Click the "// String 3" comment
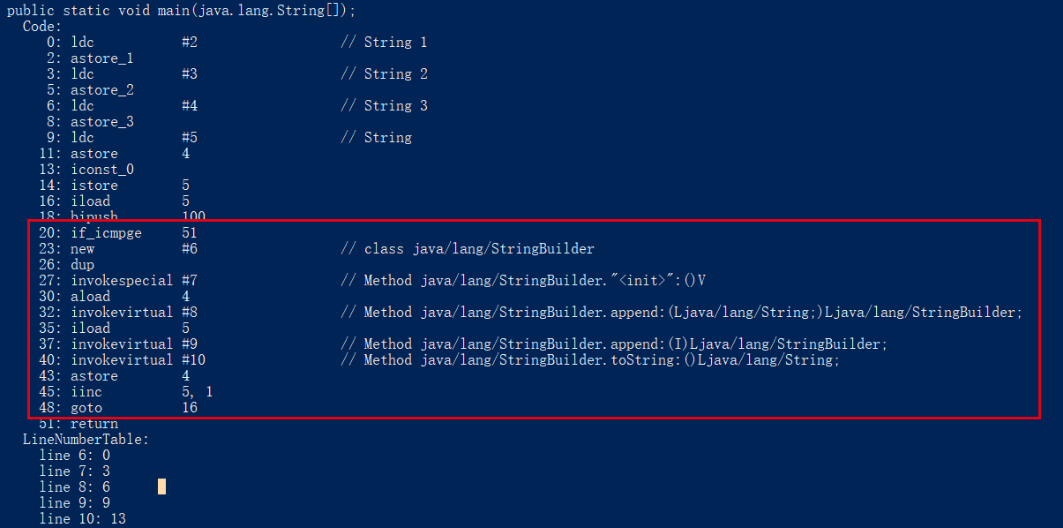The height and width of the screenshot is (528, 1063). 383,106
